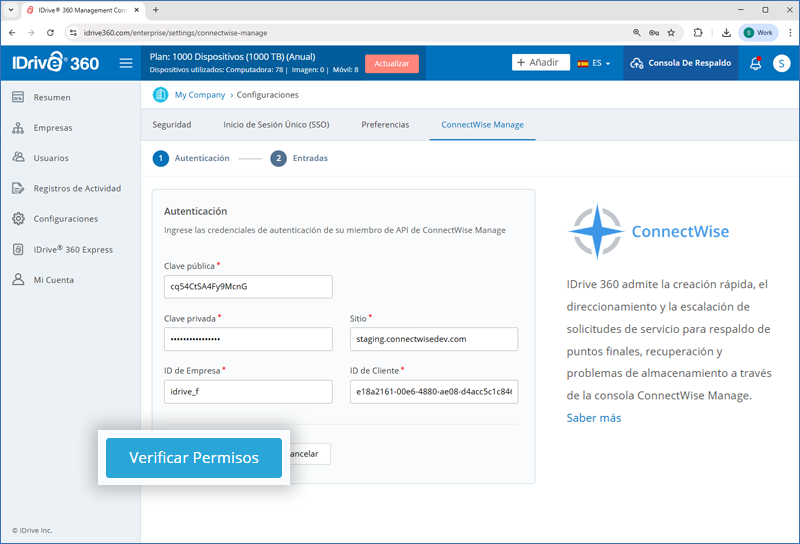Select the ConnectWise Manage tab
This screenshot has width=800, height=544.
pos(482,125)
